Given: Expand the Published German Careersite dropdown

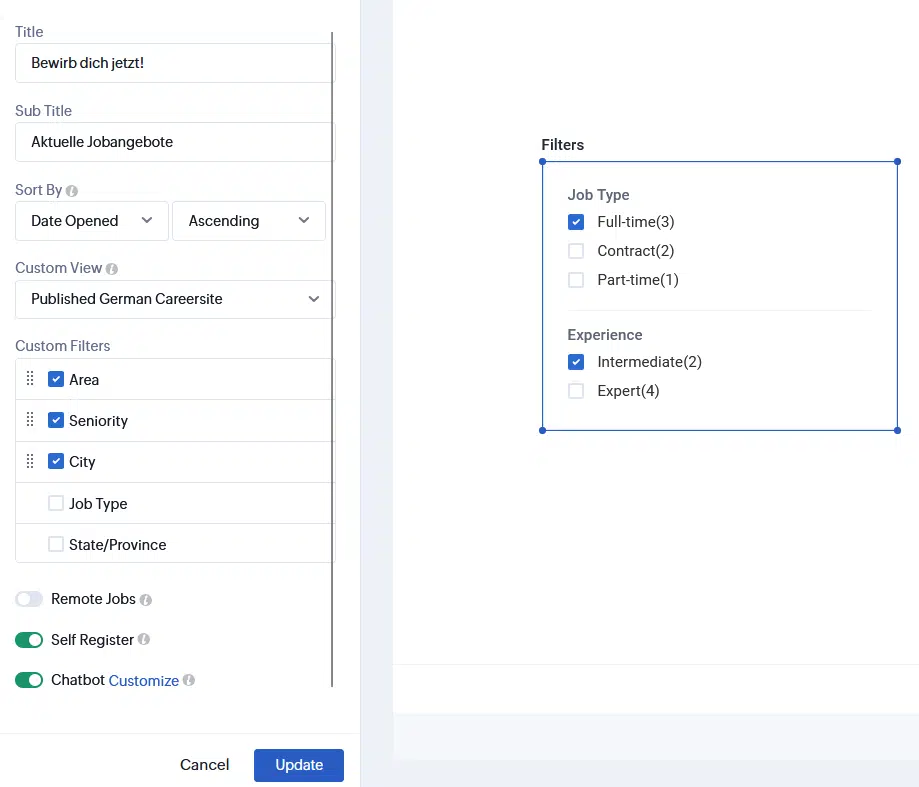Looking at the screenshot, I should point(174,299).
